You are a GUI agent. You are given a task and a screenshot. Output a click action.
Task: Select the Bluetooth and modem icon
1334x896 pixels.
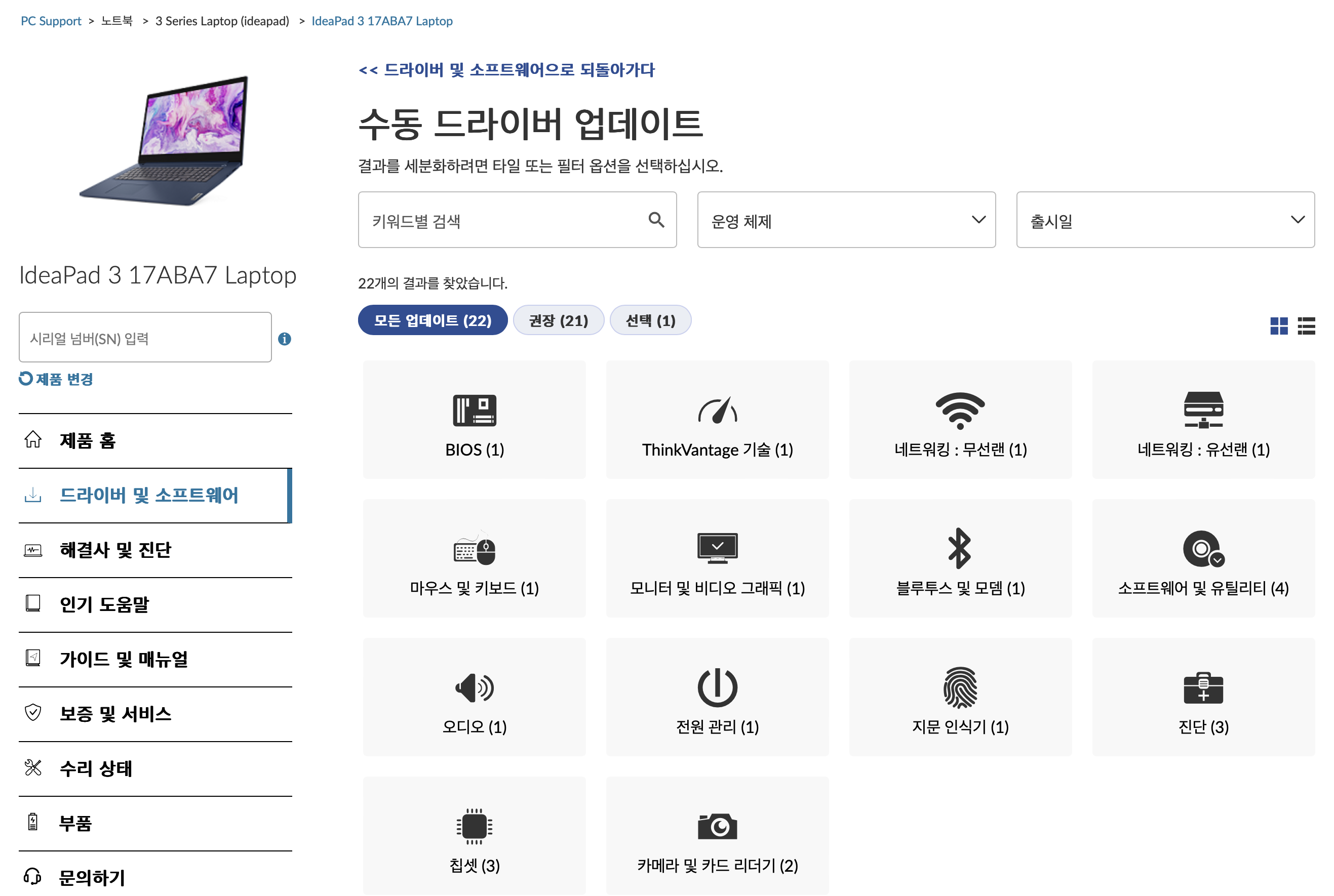point(960,549)
